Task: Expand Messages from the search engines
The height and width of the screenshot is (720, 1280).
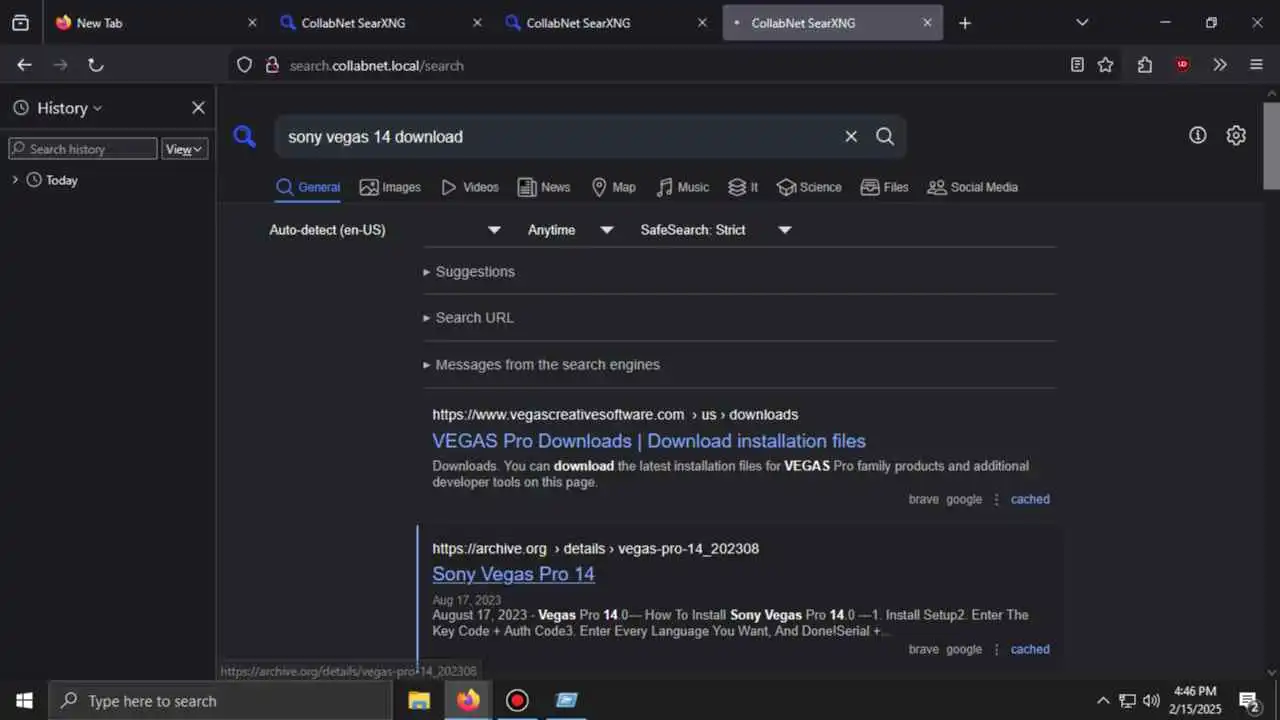Action: click(541, 365)
